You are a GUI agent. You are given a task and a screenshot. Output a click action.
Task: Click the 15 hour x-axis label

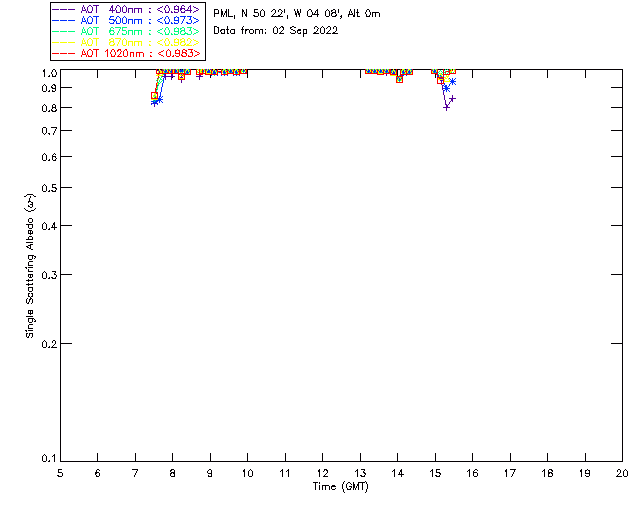point(435,473)
